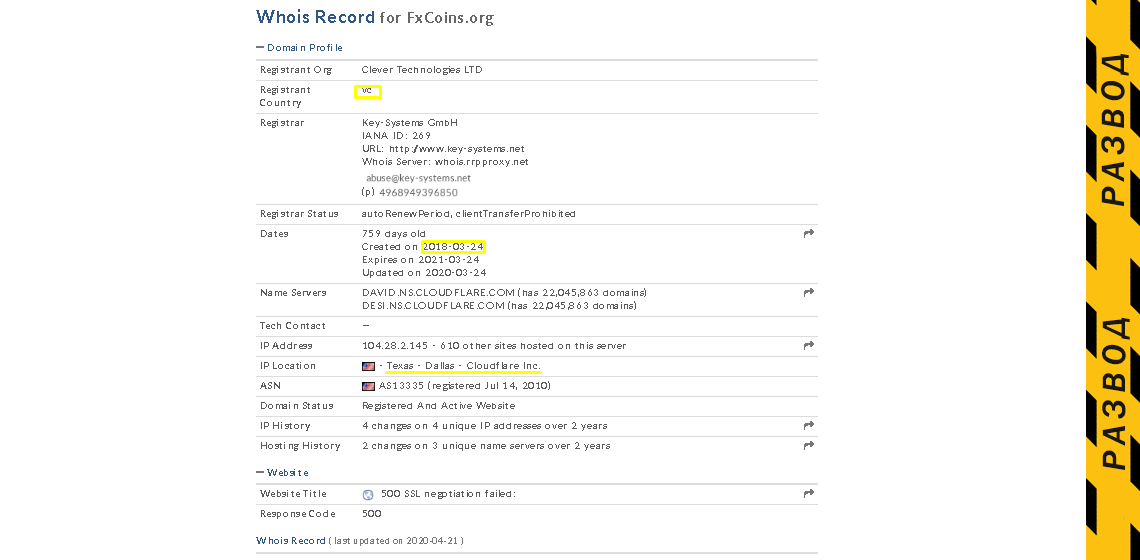Click the 'Expires on 2021-03-24' line
This screenshot has width=1140, height=560.
(420, 260)
